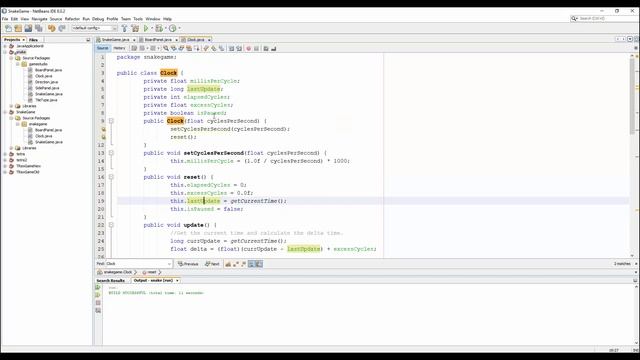Click the Open Project toolbar icon
The height and width of the screenshot is (360, 640).
point(28,28)
